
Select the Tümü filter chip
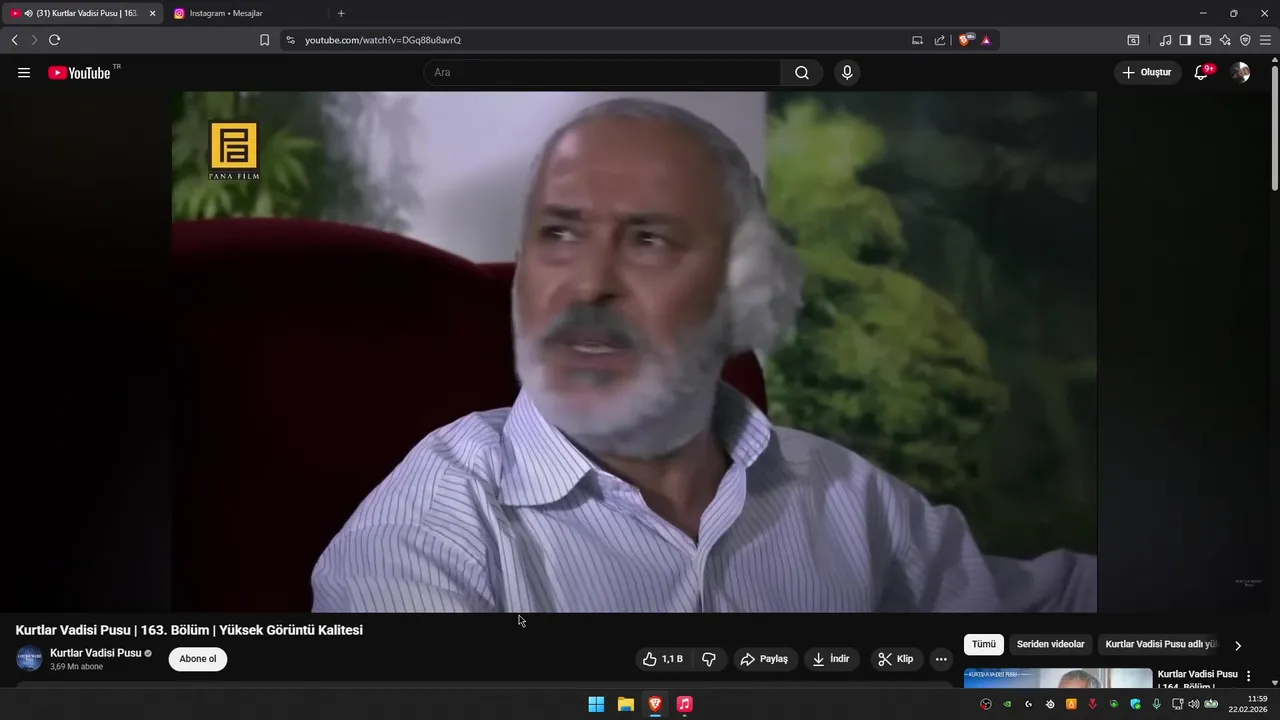984,645
